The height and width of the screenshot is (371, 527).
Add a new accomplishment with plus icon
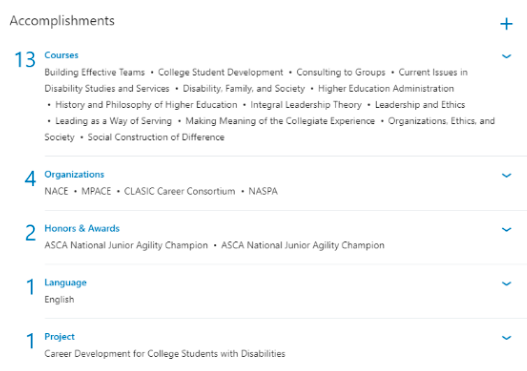click(506, 24)
